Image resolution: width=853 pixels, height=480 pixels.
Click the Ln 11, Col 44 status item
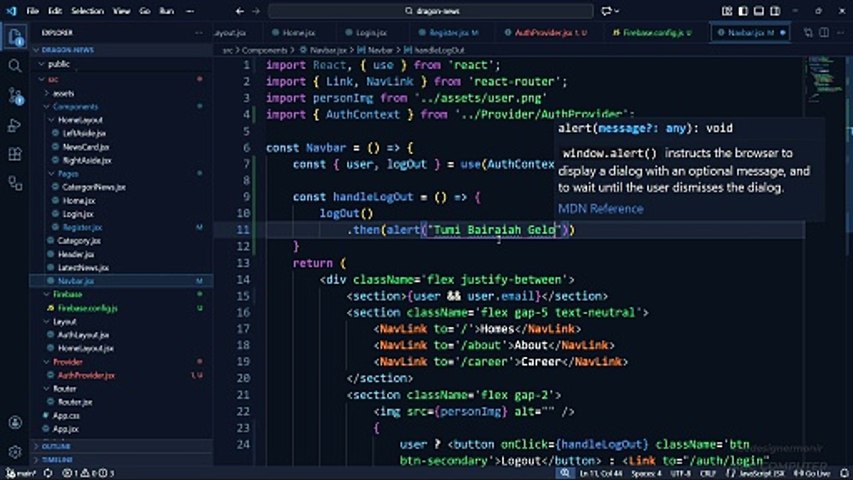pos(601,473)
